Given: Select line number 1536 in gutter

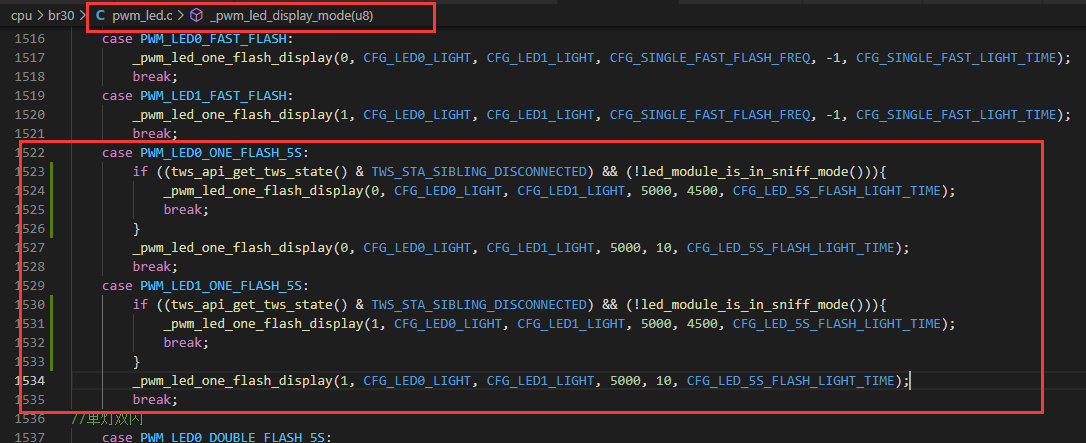Looking at the screenshot, I should tap(29, 418).
